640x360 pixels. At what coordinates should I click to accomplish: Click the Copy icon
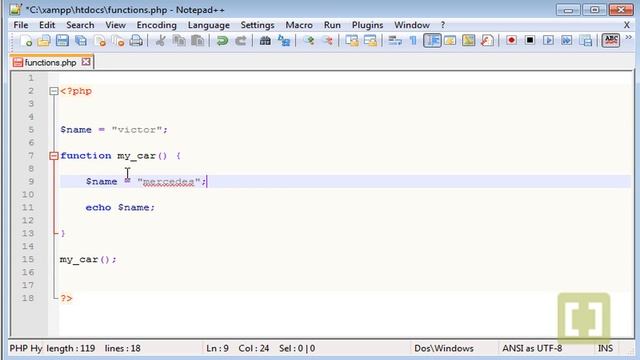[179, 40]
